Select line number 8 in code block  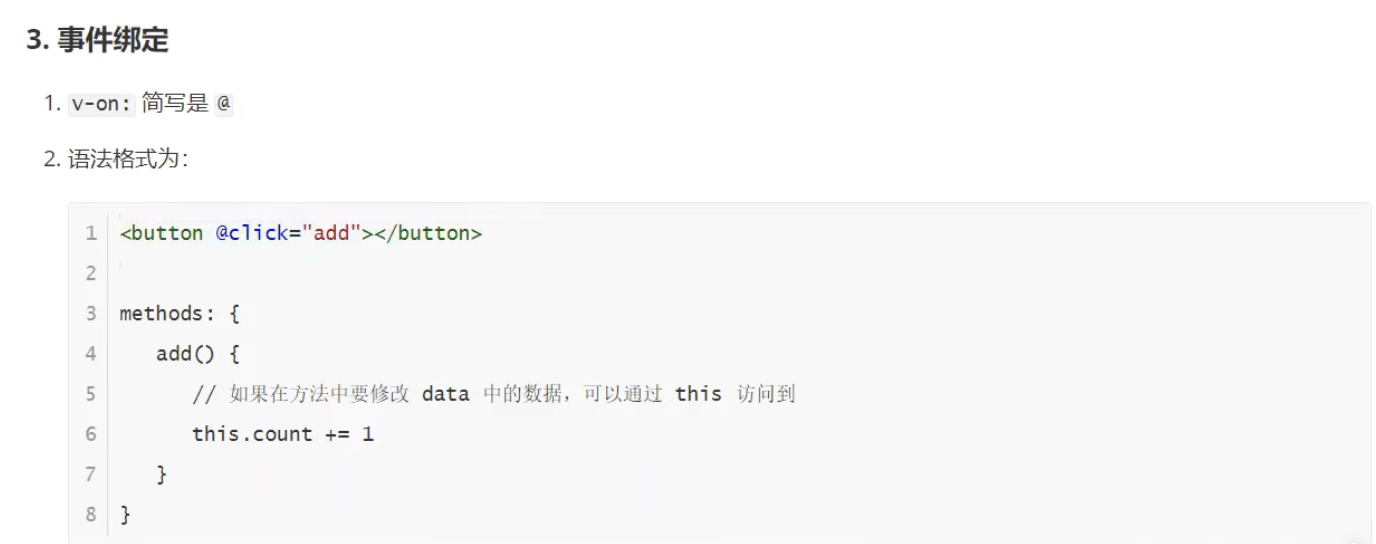[91, 514]
